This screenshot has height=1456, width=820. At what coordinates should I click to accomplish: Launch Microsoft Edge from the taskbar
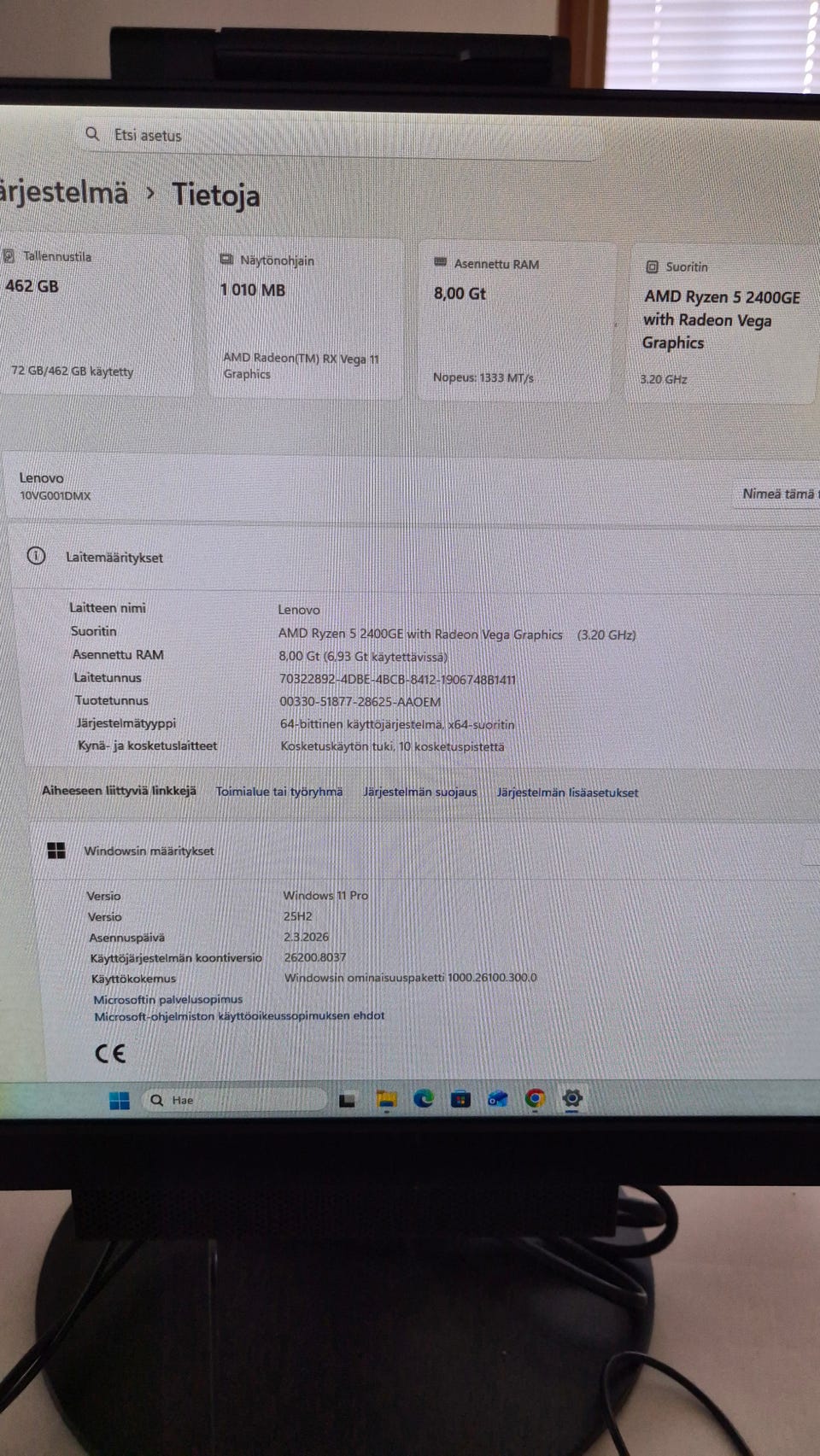[424, 1099]
